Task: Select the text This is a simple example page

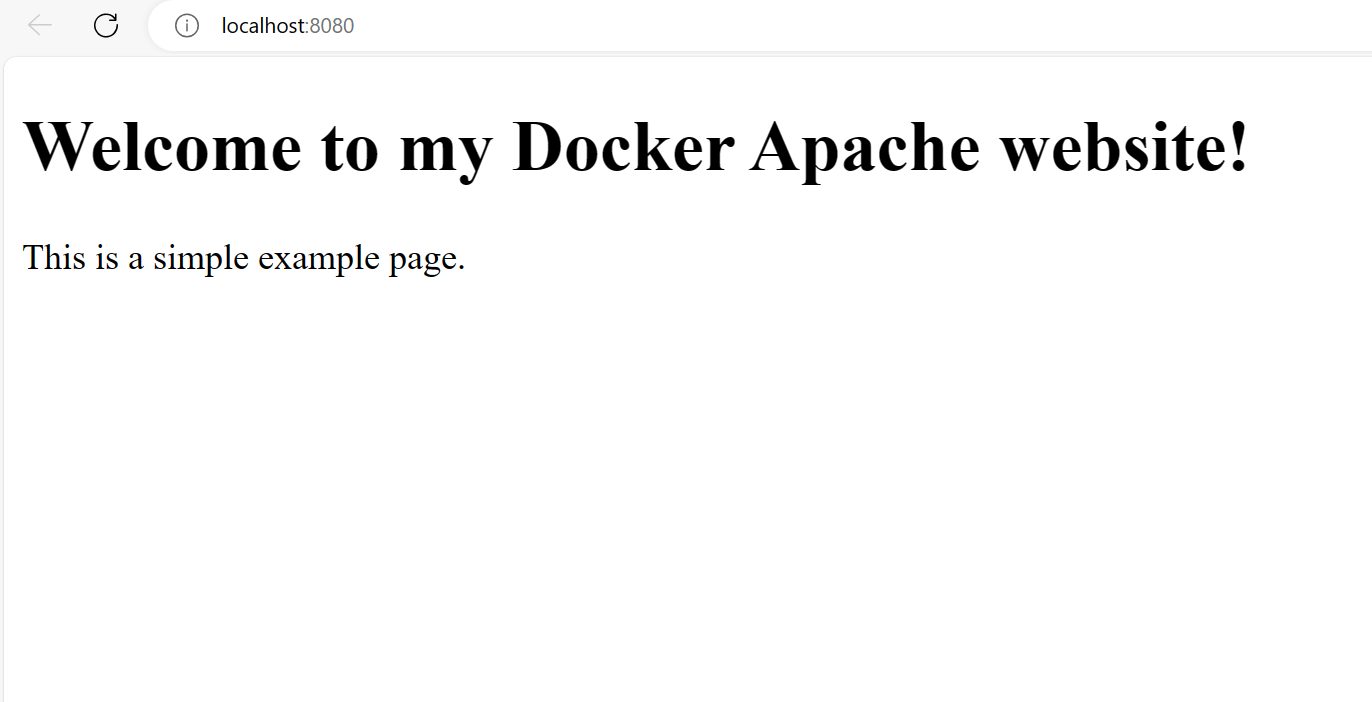Action: coord(244,257)
